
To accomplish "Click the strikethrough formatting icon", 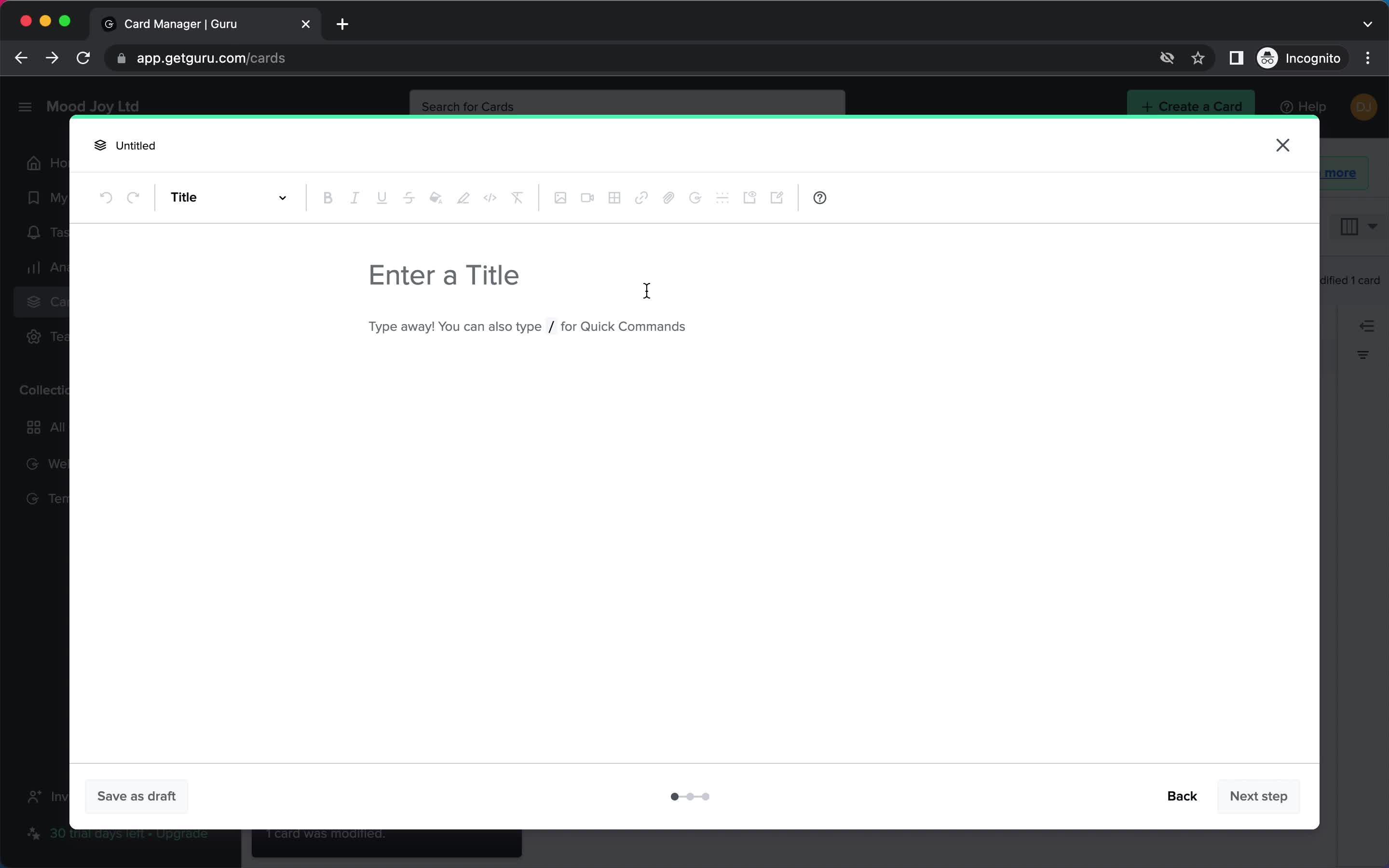I will (408, 197).
